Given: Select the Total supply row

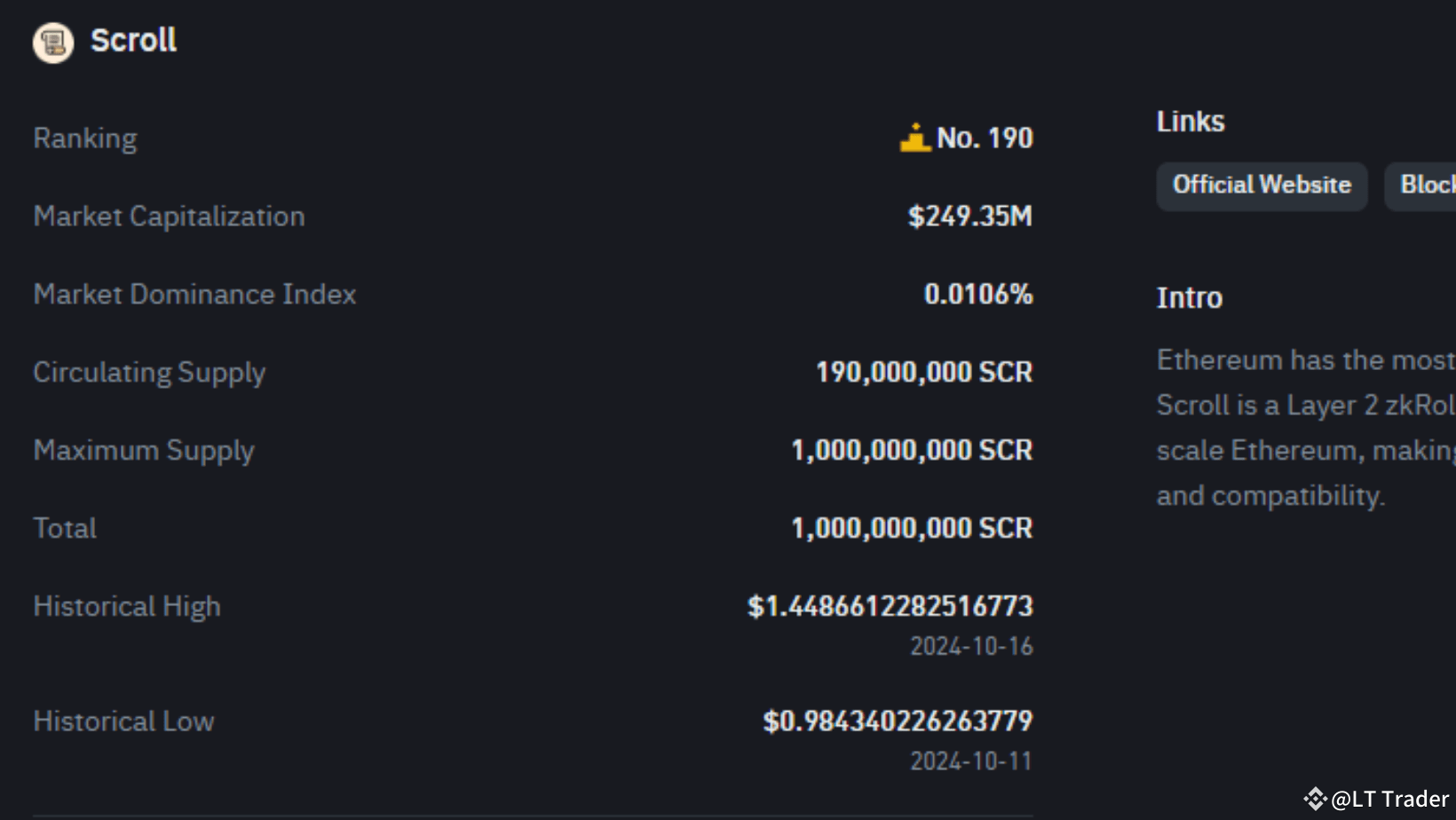Looking at the screenshot, I should coord(913,528).
